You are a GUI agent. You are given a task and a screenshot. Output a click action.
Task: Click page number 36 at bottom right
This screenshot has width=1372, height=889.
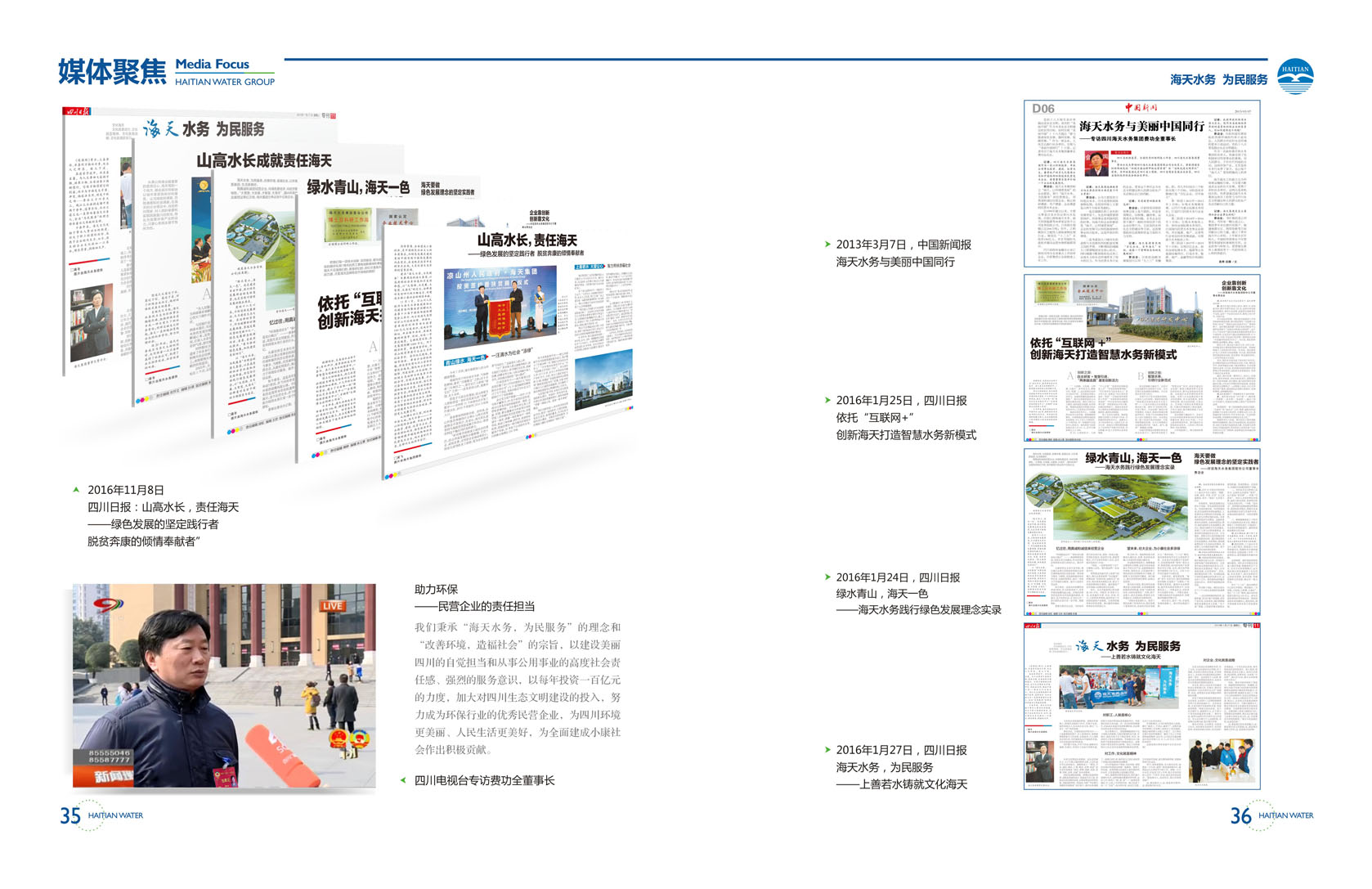pos(1240,815)
